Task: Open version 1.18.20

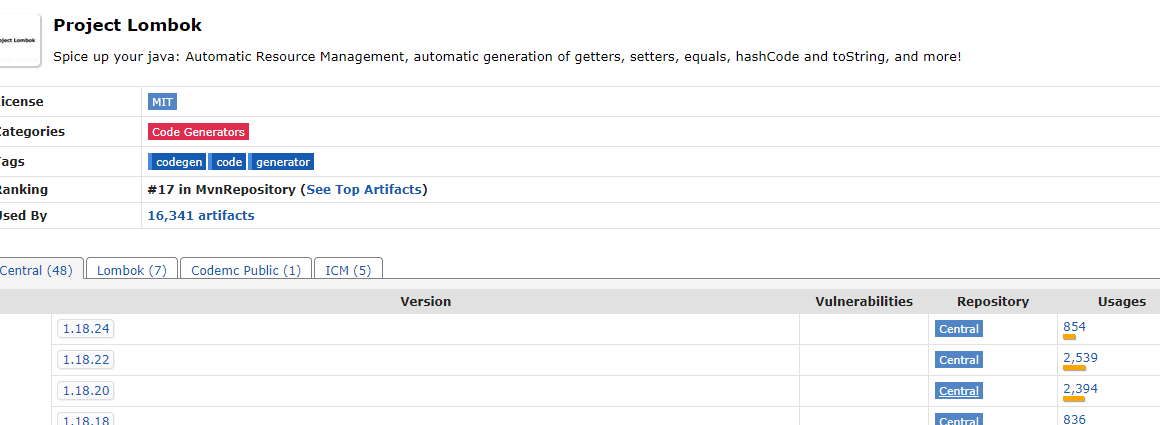Action: click(x=86, y=390)
